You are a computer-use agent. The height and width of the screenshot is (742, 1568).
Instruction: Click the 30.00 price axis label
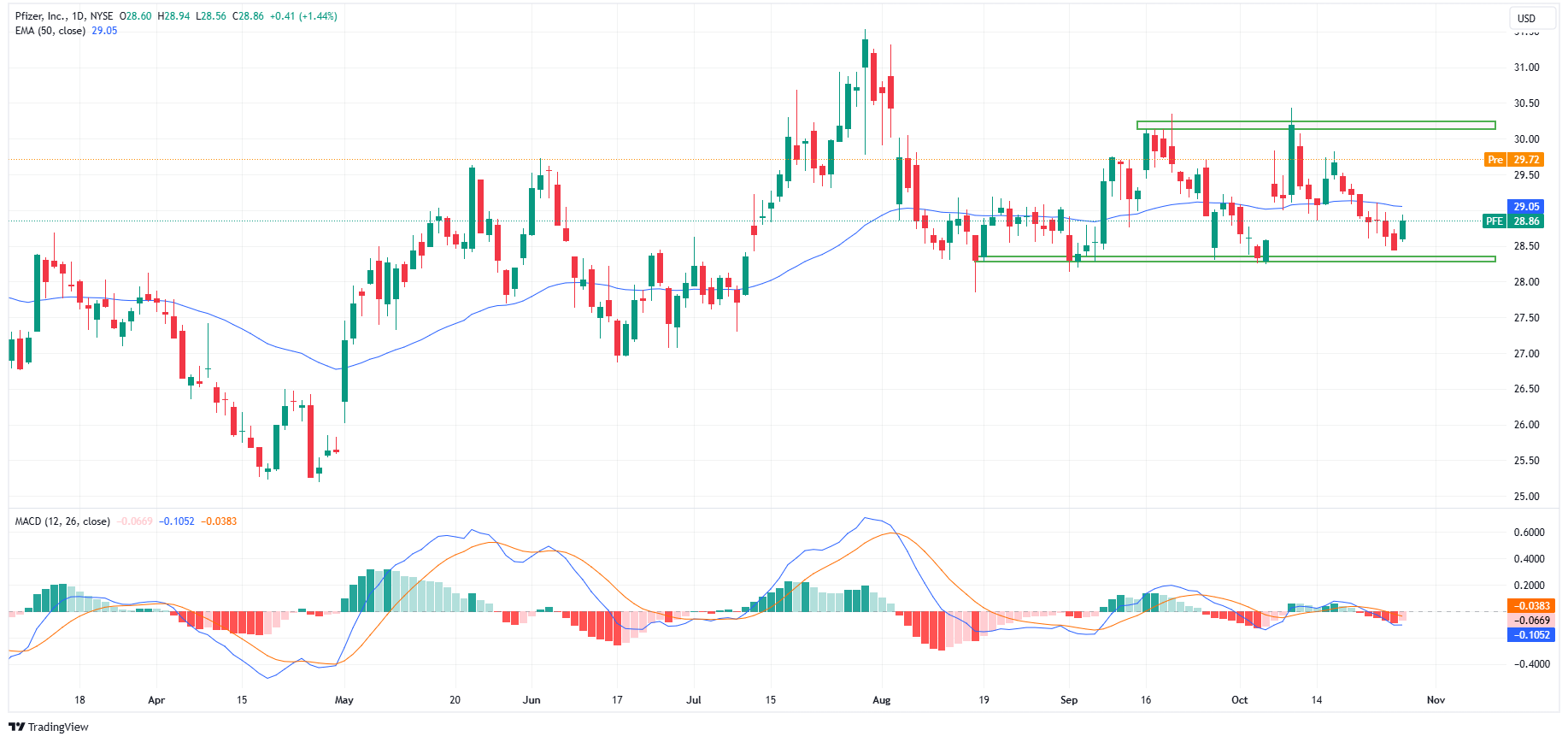pyautogui.click(x=1526, y=139)
